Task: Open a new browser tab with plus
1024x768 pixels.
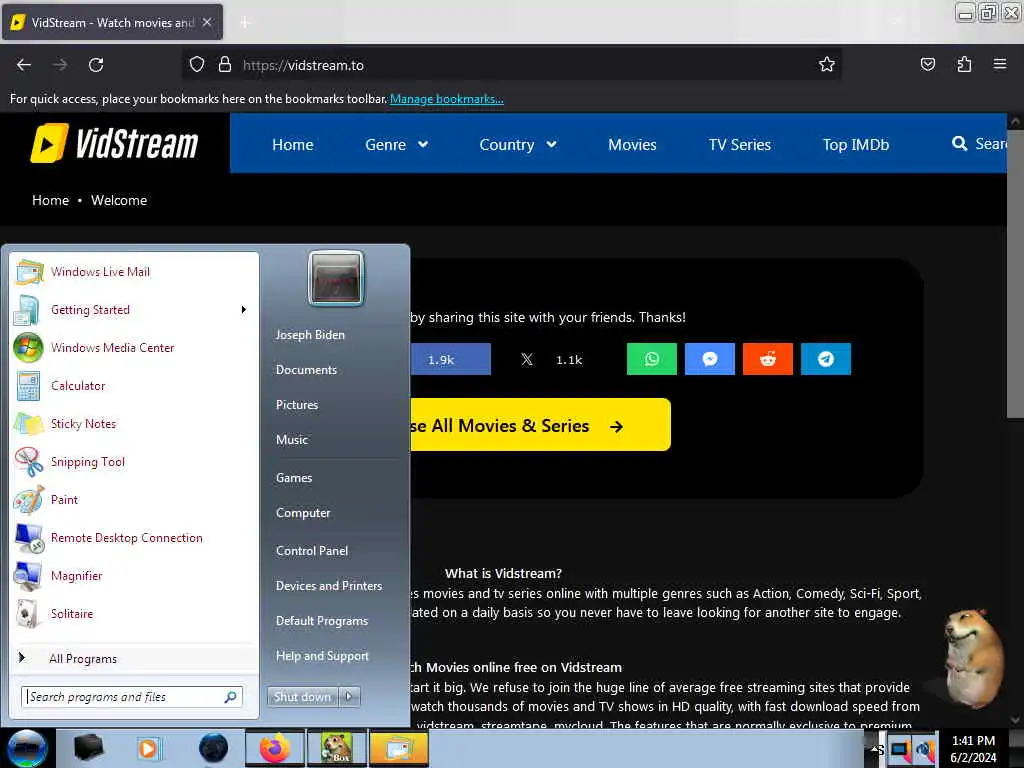Action: click(x=245, y=22)
